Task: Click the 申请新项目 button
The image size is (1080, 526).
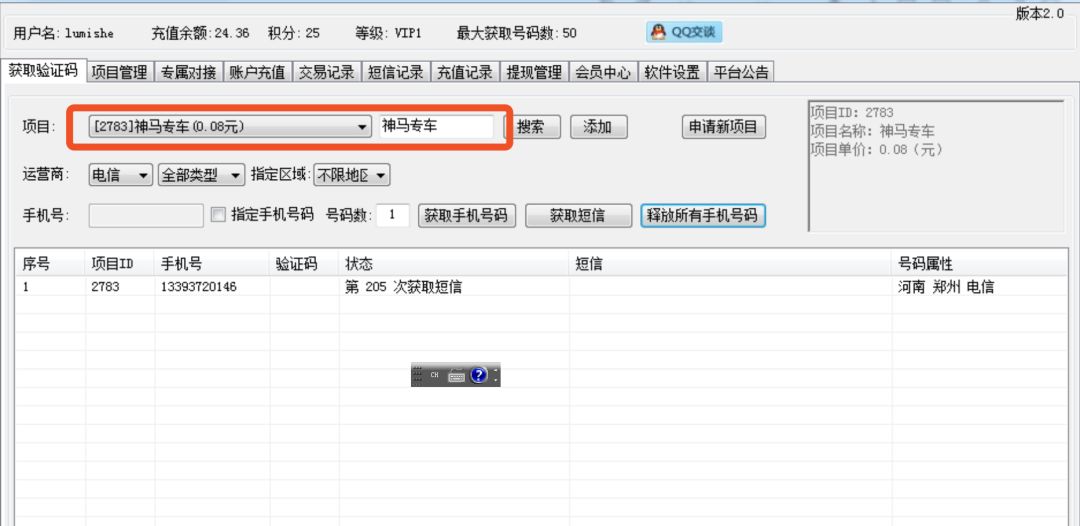Action: pyautogui.click(x=724, y=127)
